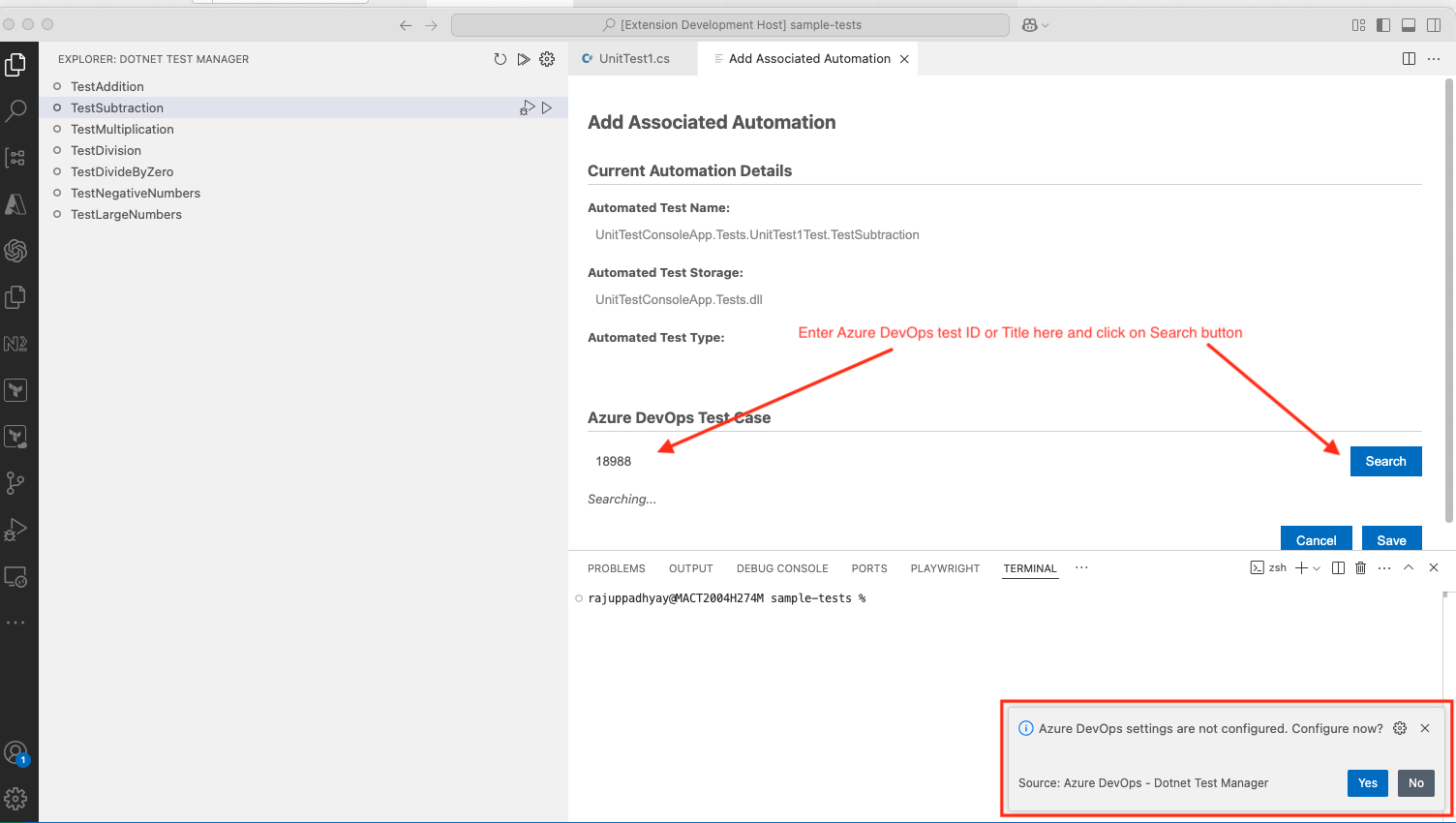This screenshot has width=1456, height=823.
Task: Click the Cancel button
Action: [1316, 539]
